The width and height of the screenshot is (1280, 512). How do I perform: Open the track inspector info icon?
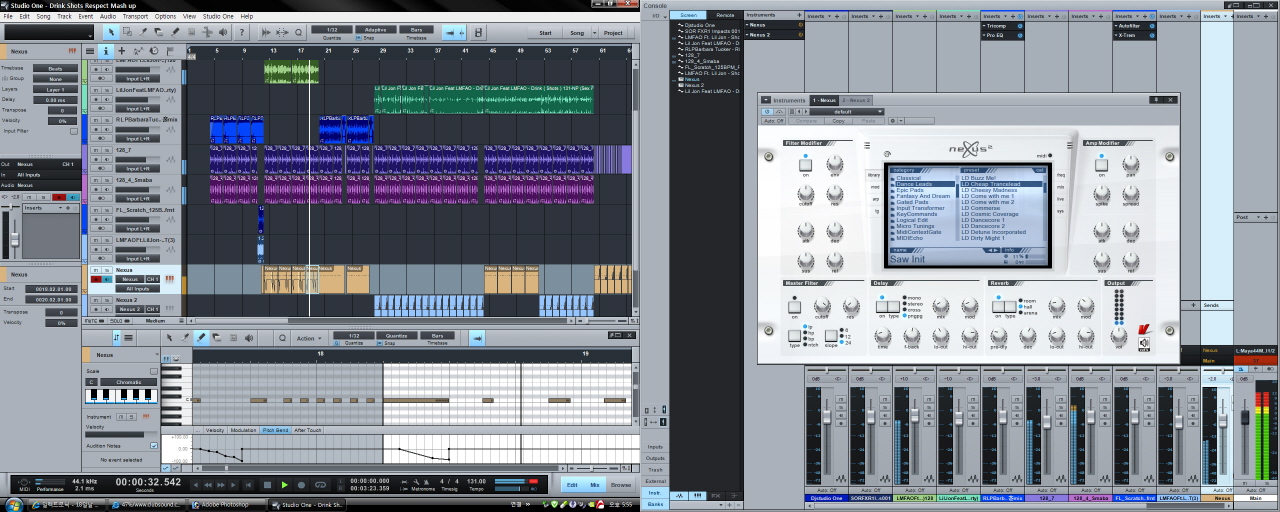click(x=105, y=51)
